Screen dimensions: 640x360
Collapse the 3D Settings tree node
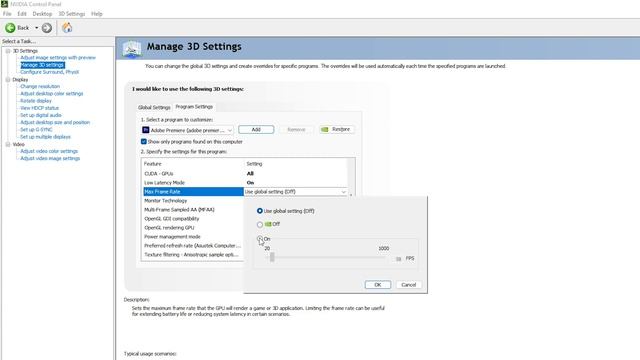tap(8, 51)
